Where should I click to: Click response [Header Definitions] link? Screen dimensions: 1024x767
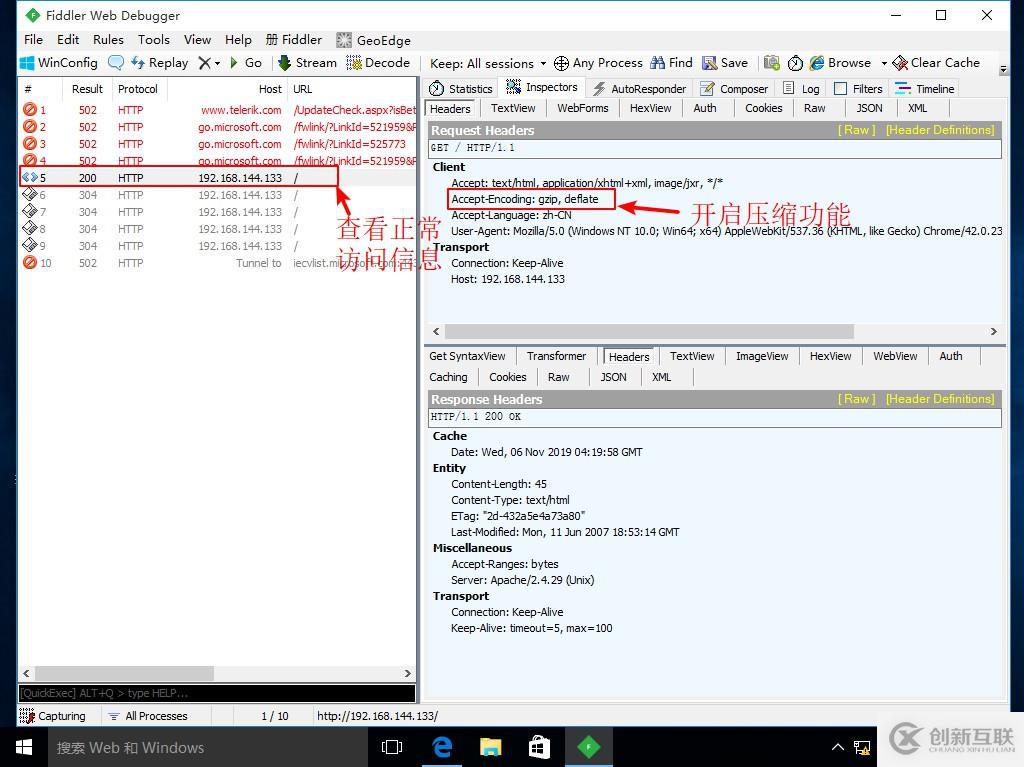coord(939,399)
